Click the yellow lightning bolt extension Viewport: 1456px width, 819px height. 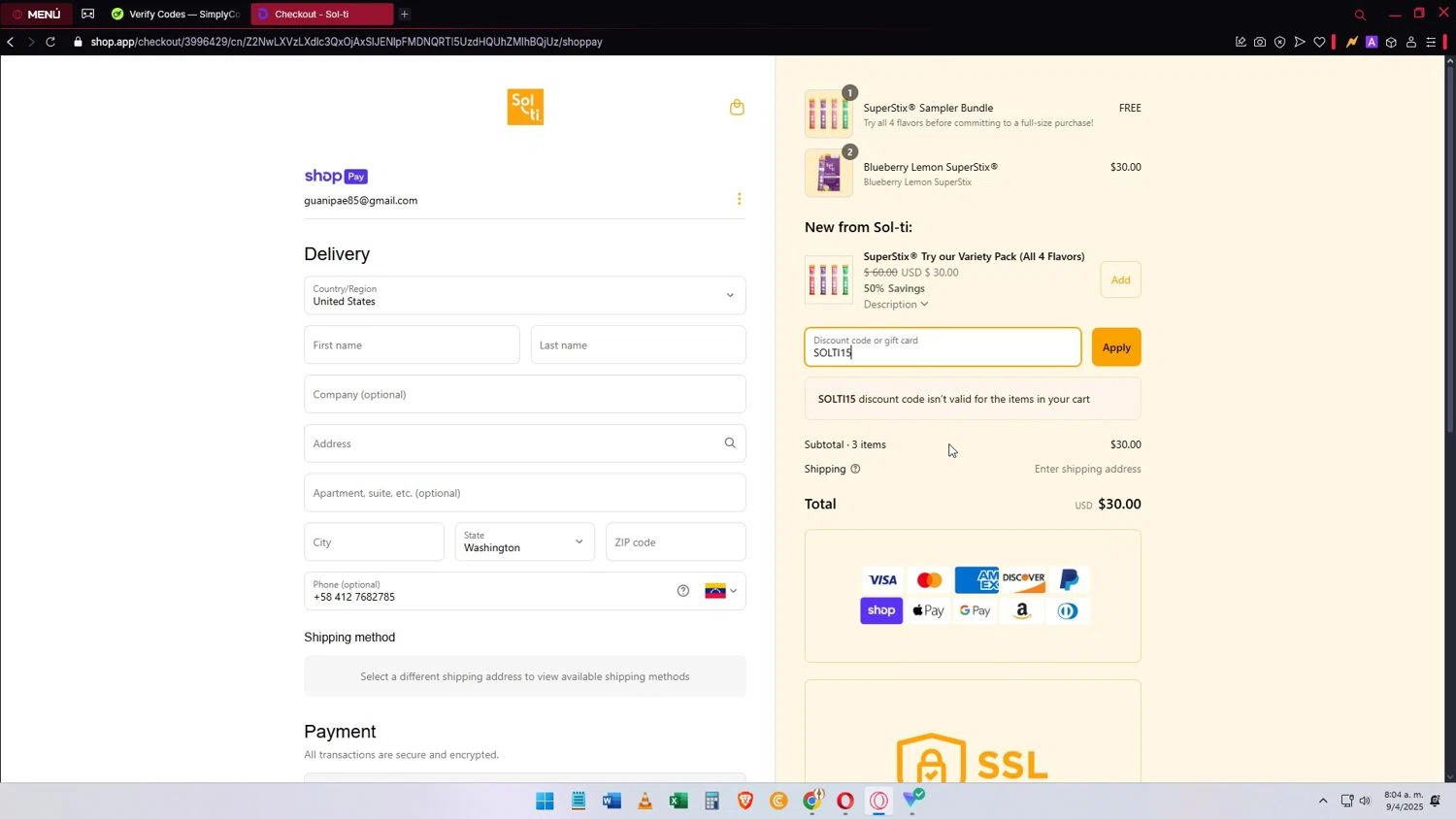pyautogui.click(x=1351, y=42)
